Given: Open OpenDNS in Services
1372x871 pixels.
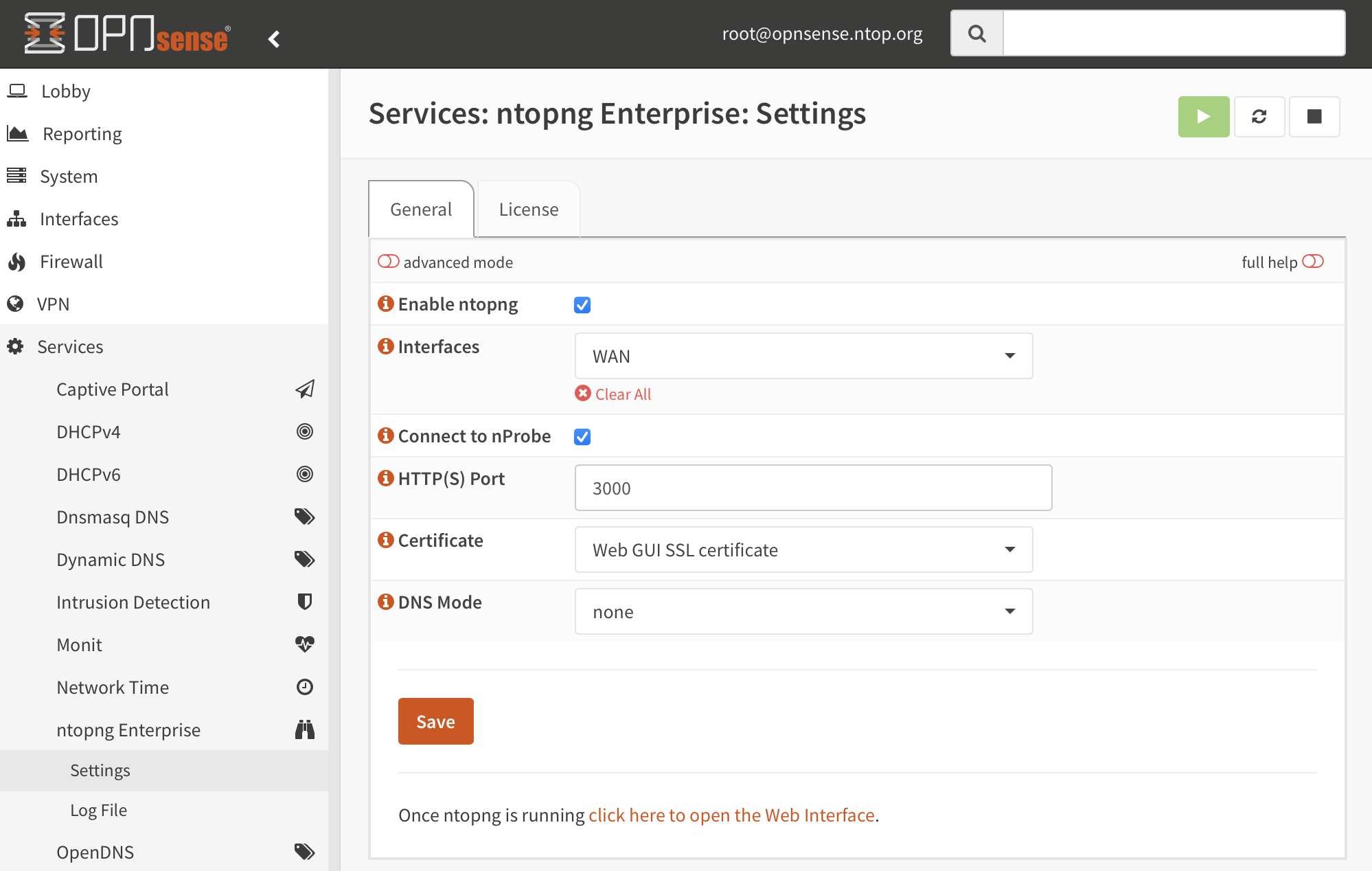Looking at the screenshot, I should tap(95, 852).
